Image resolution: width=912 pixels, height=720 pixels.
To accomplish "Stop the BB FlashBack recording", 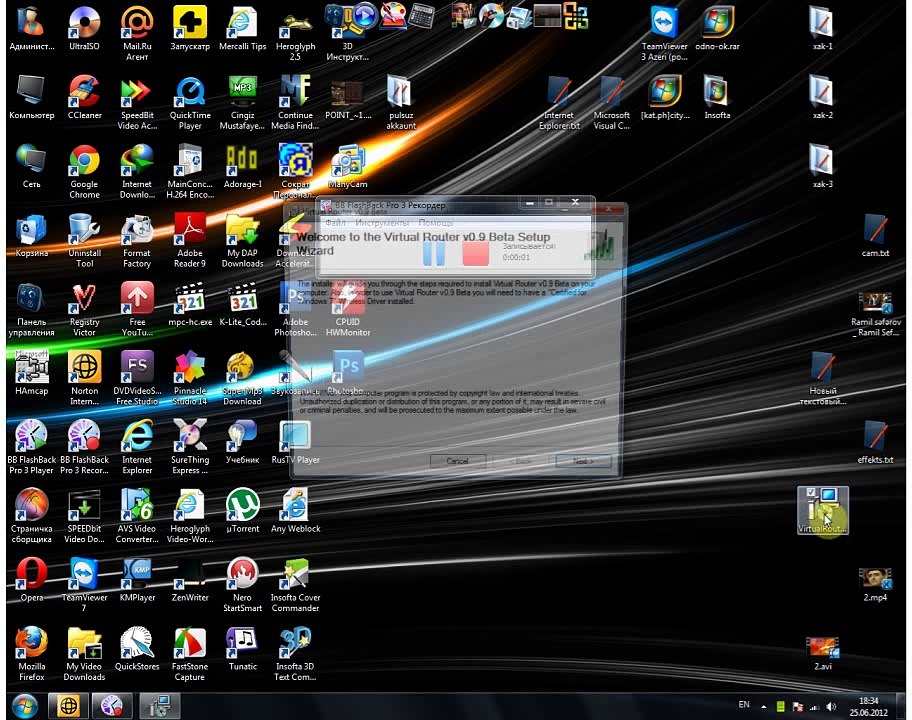I will tap(475, 253).
